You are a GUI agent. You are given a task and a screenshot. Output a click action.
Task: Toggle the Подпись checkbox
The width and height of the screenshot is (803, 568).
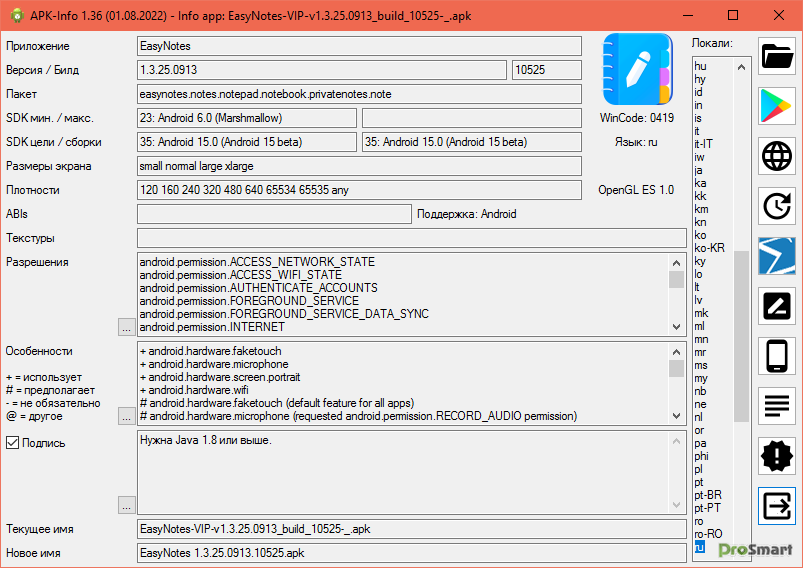[13, 442]
